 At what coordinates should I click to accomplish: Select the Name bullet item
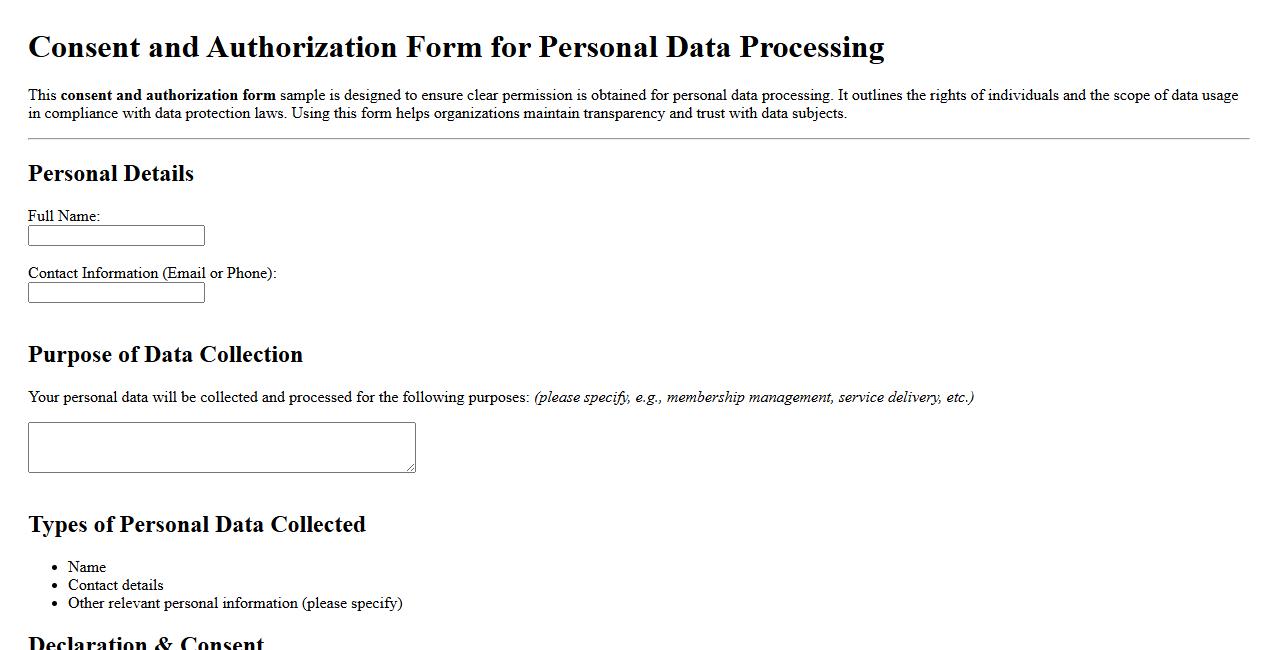point(85,566)
